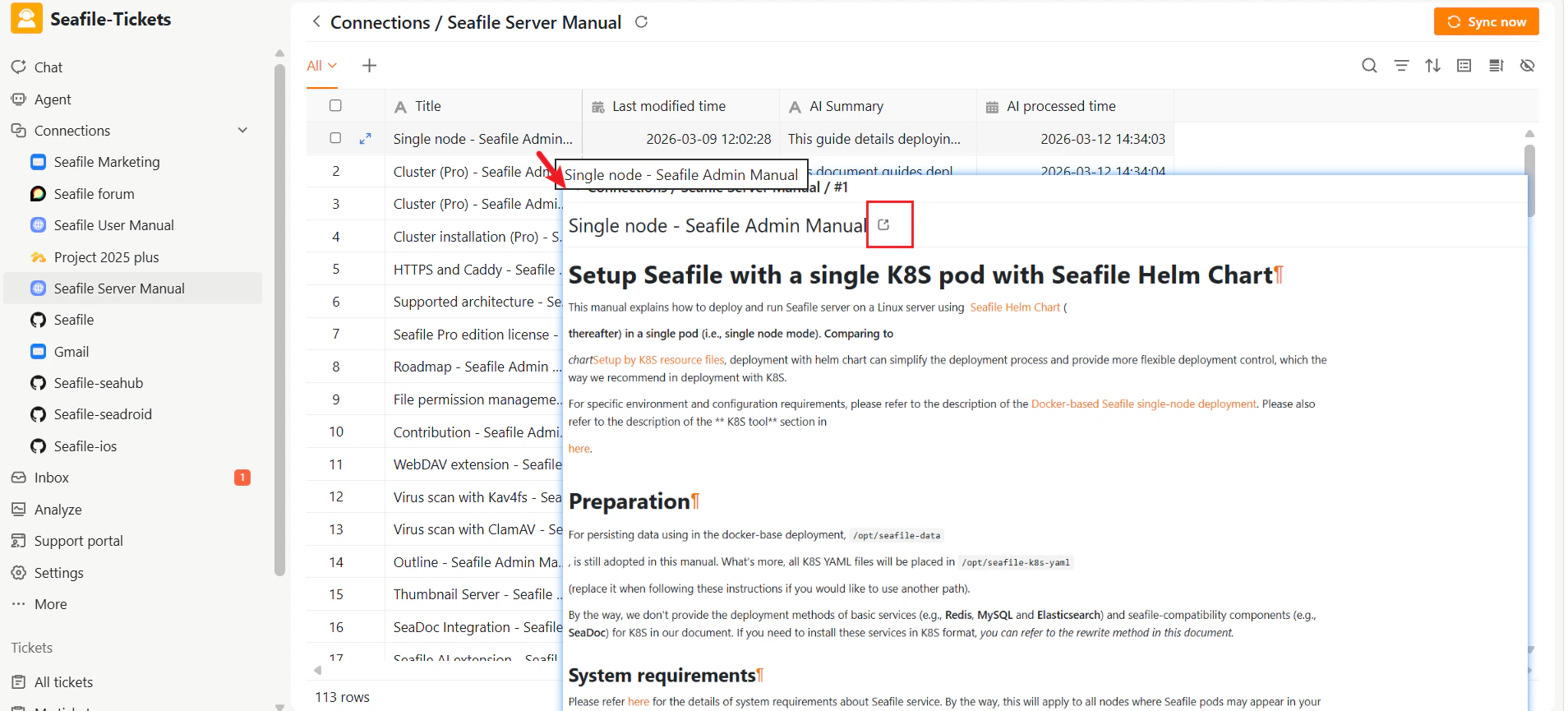
Task: Open the Inbox
Action: coord(51,478)
